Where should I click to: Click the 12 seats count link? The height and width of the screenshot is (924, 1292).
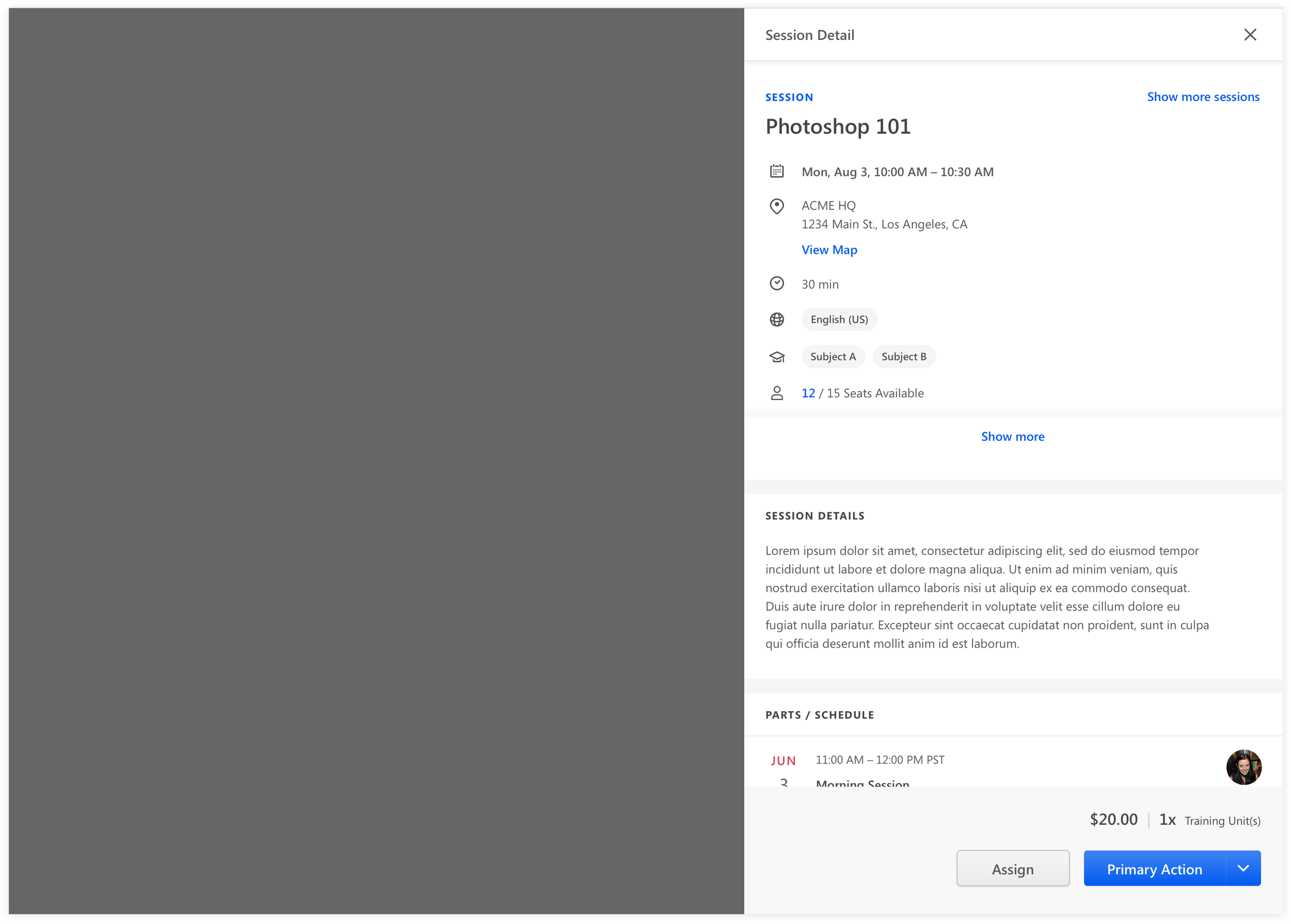[808, 393]
